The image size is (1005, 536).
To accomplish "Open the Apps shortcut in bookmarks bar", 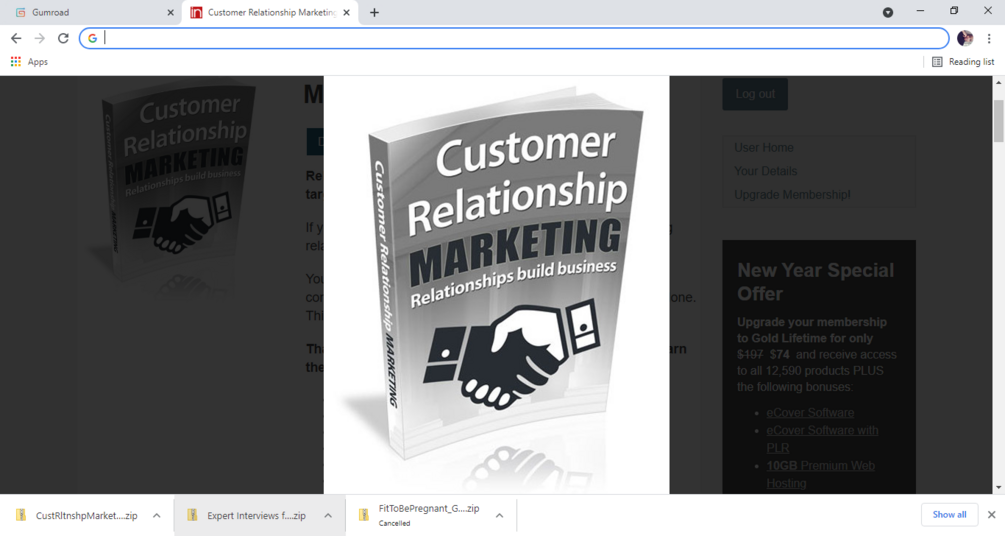I will tap(29, 62).
